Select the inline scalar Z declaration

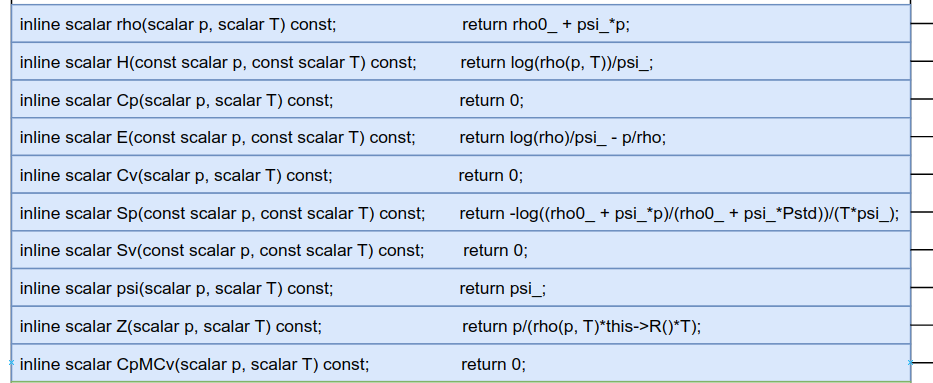170,326
